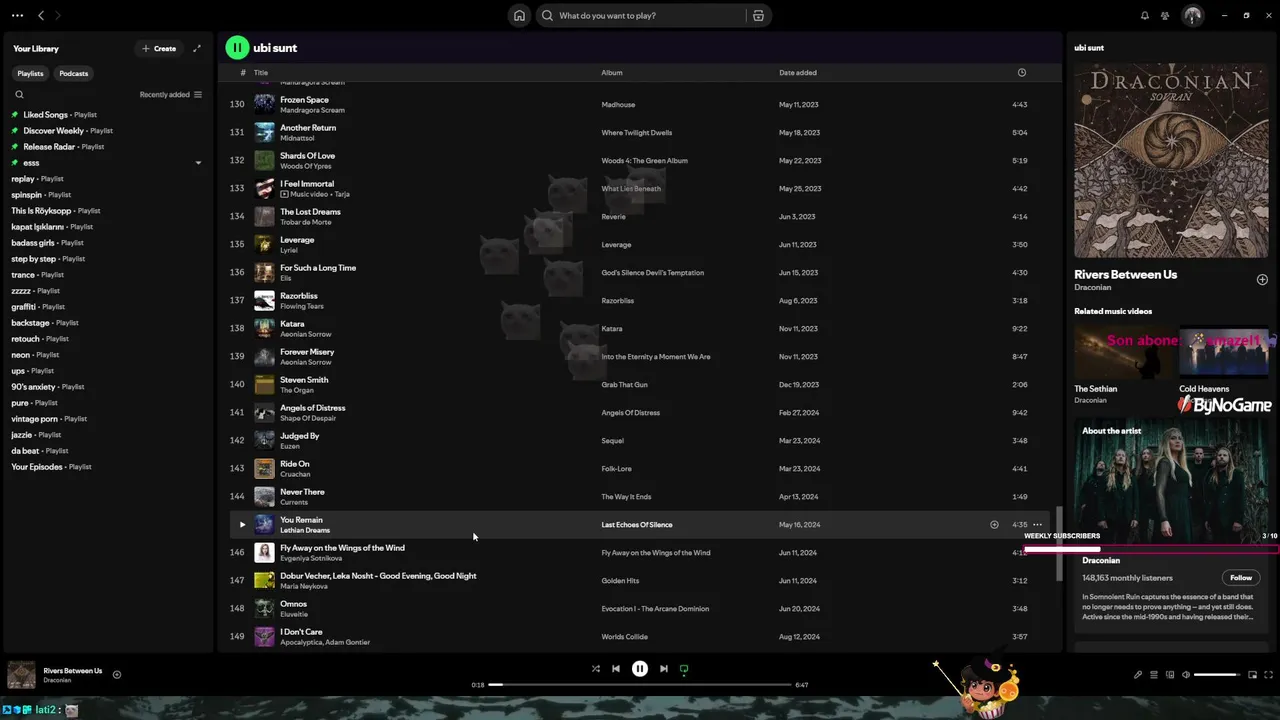Open Lethian Dreams artist link

coord(305,530)
